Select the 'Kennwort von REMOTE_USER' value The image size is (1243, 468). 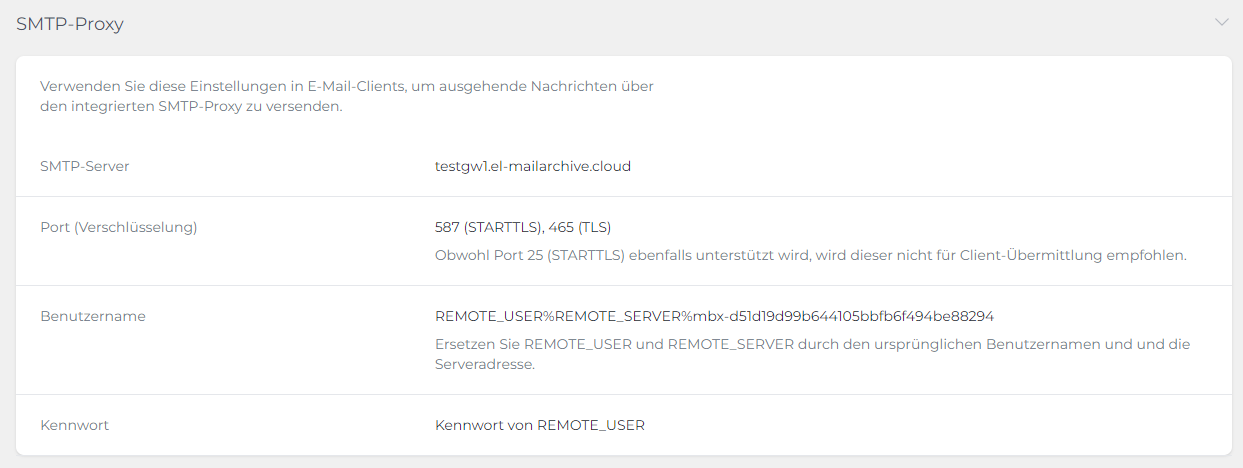pos(539,425)
